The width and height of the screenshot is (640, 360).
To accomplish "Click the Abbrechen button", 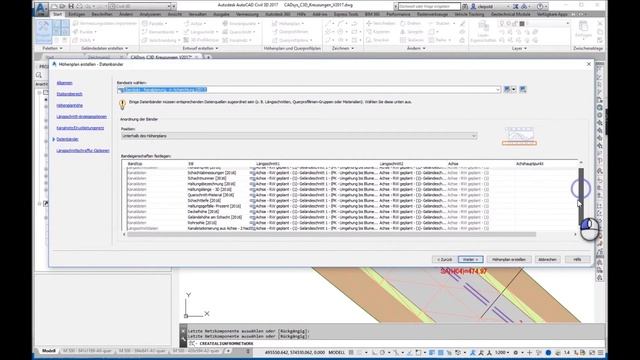I will 547,260.
